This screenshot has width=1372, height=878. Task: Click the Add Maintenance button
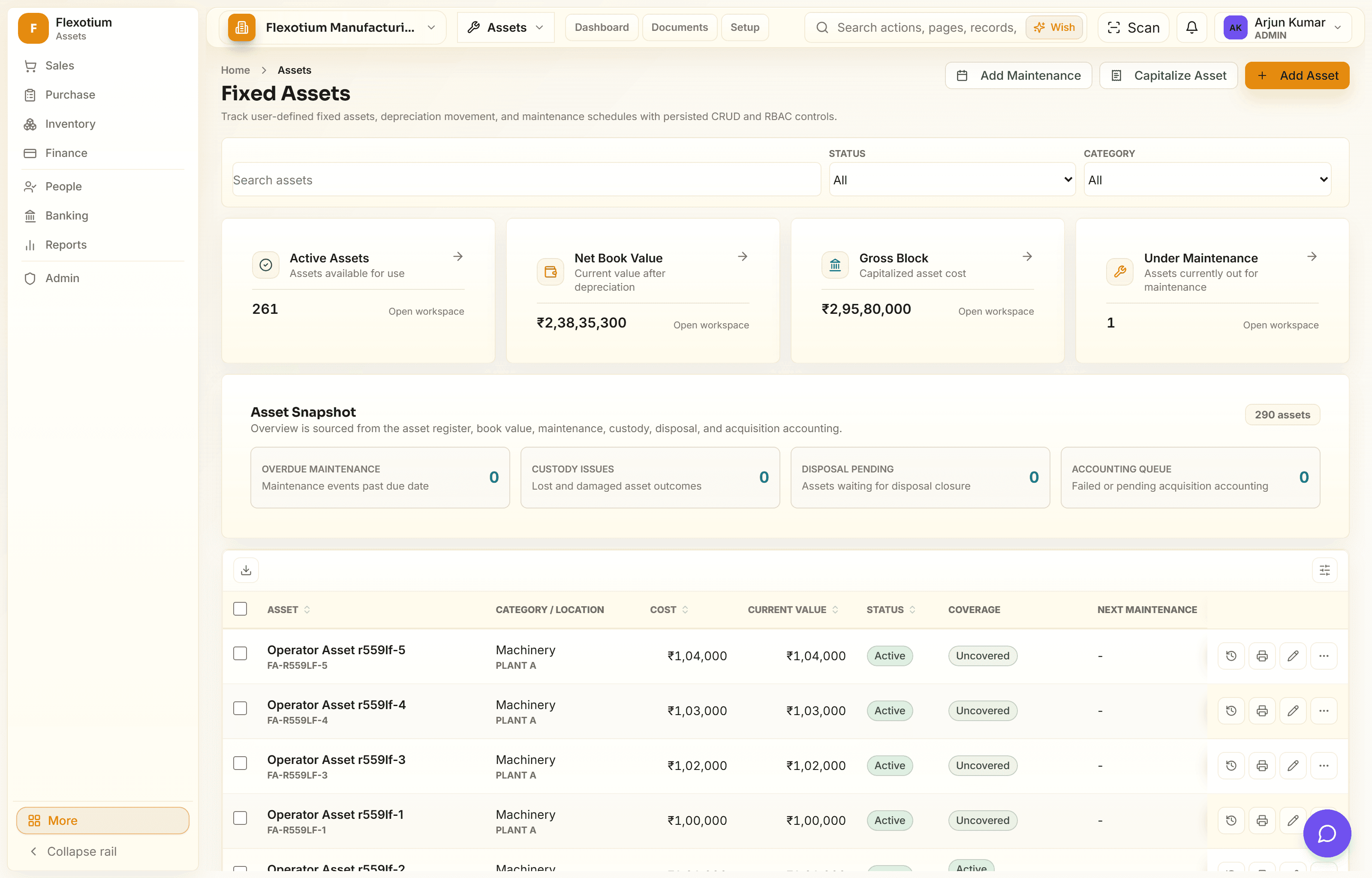click(1018, 75)
